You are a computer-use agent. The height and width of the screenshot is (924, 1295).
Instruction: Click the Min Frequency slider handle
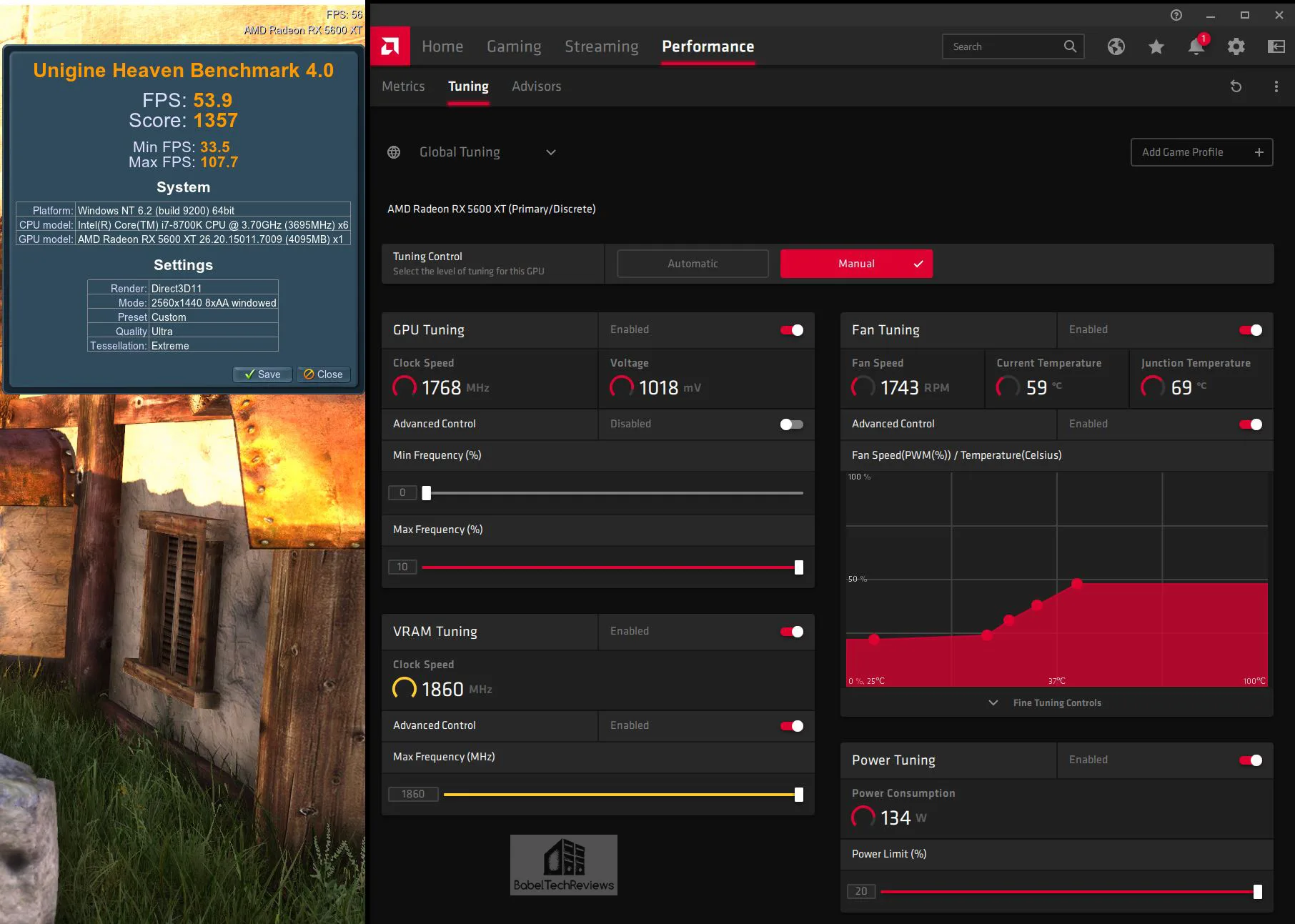[427, 493]
